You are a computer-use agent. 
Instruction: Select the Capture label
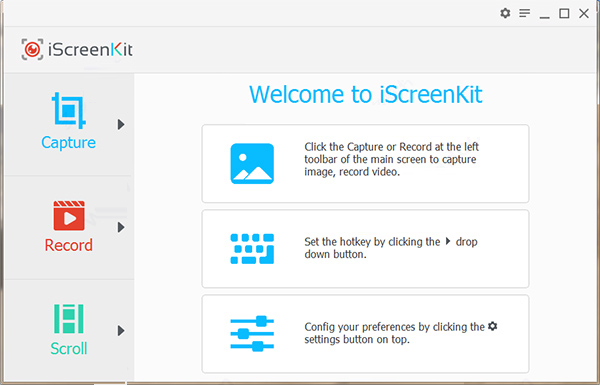click(68, 143)
